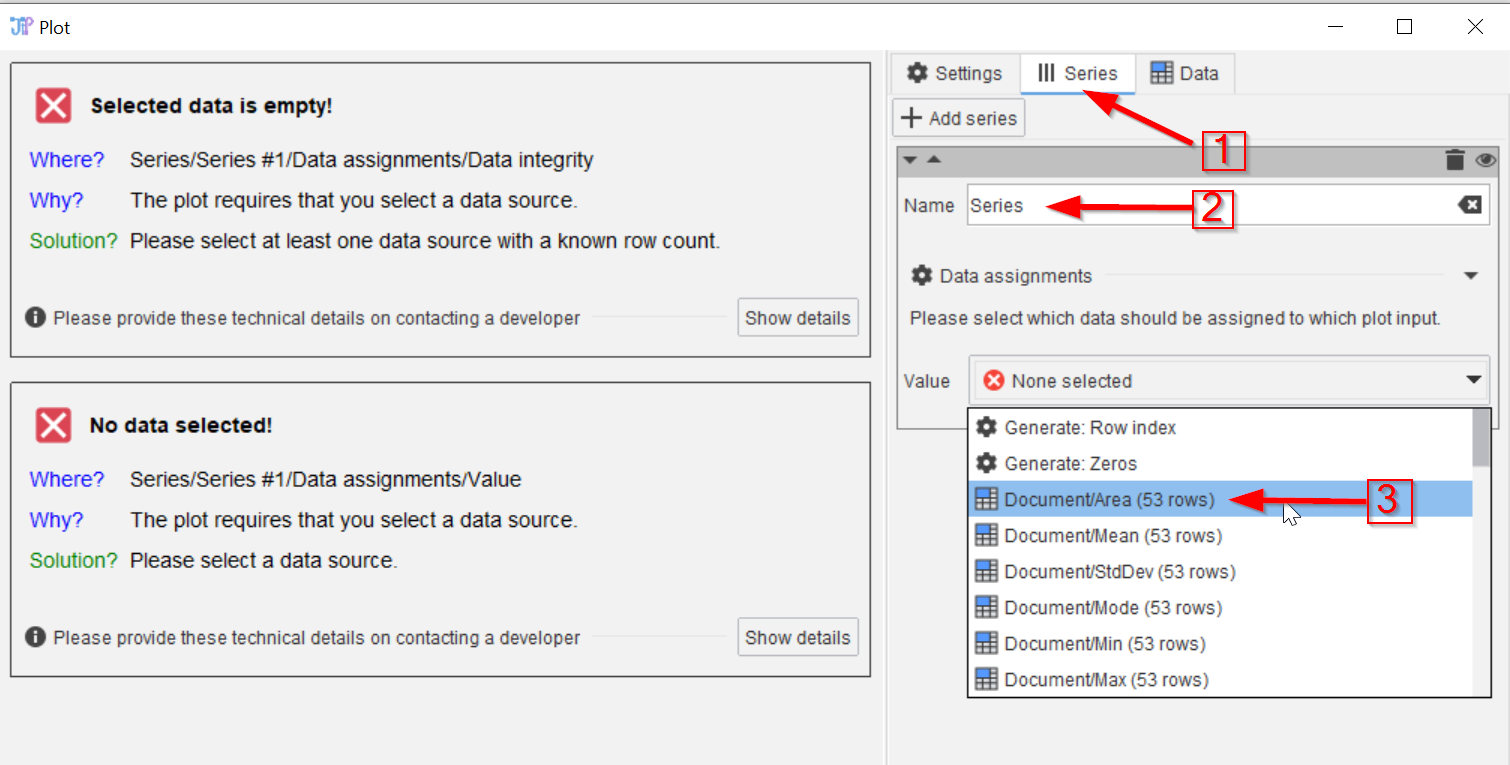
Task: Delete the series with trash icon
Action: coord(1455,160)
